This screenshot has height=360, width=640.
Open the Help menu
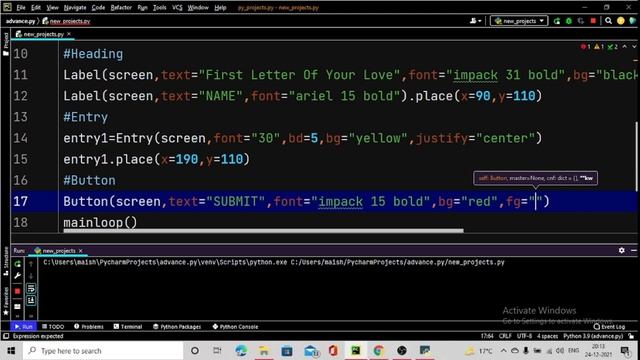220,7
